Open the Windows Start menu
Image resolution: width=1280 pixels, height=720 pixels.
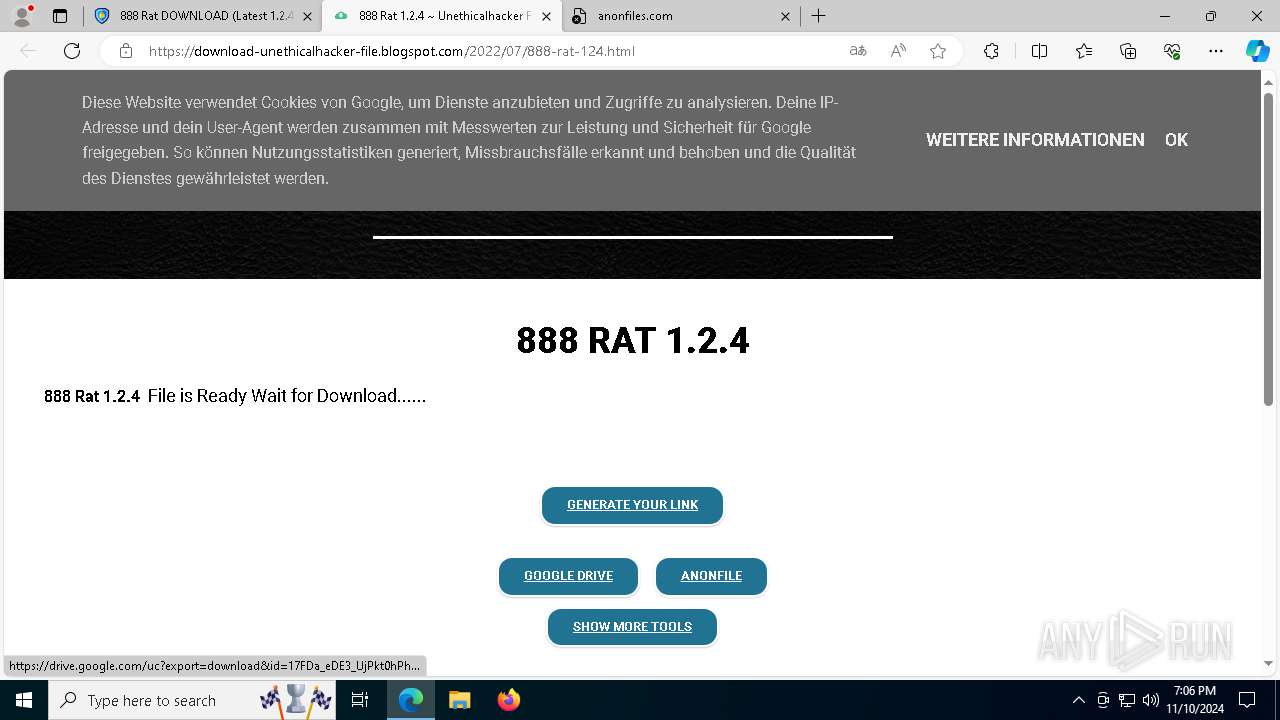[x=24, y=700]
